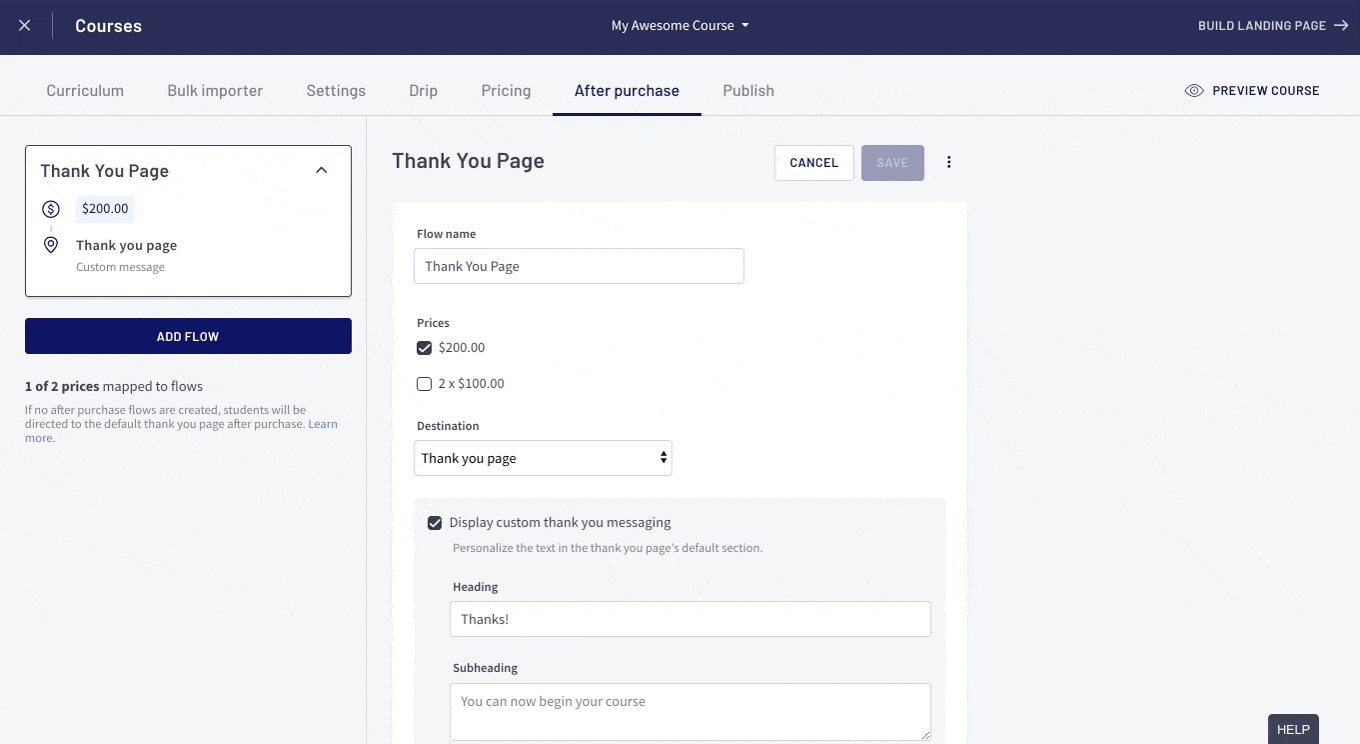Go to the Pricing tab
Screen dimensions: 1360x744
(x=506, y=91)
